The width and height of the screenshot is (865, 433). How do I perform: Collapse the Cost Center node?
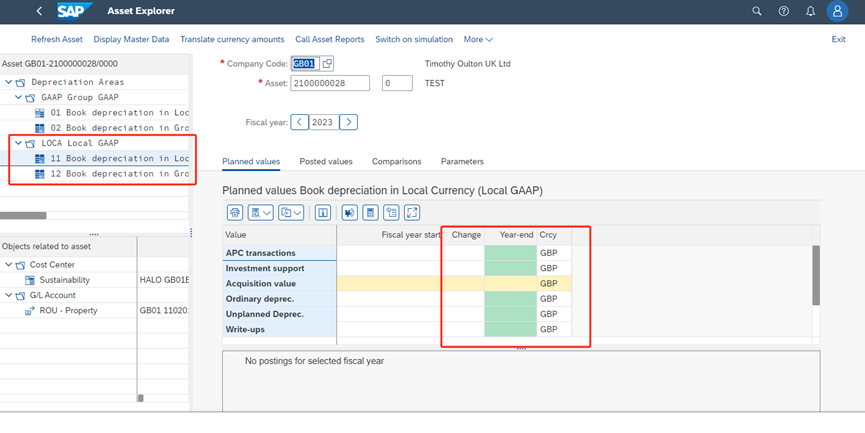pos(9,265)
